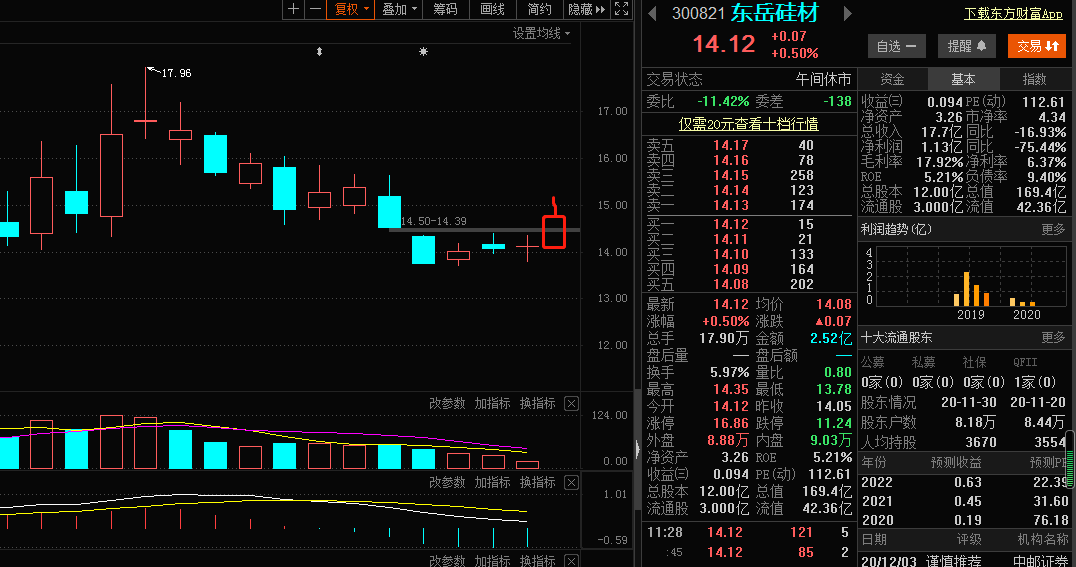The height and width of the screenshot is (567, 1076).
Task: Click the 11:28 trade tick row
Action: click(748, 532)
